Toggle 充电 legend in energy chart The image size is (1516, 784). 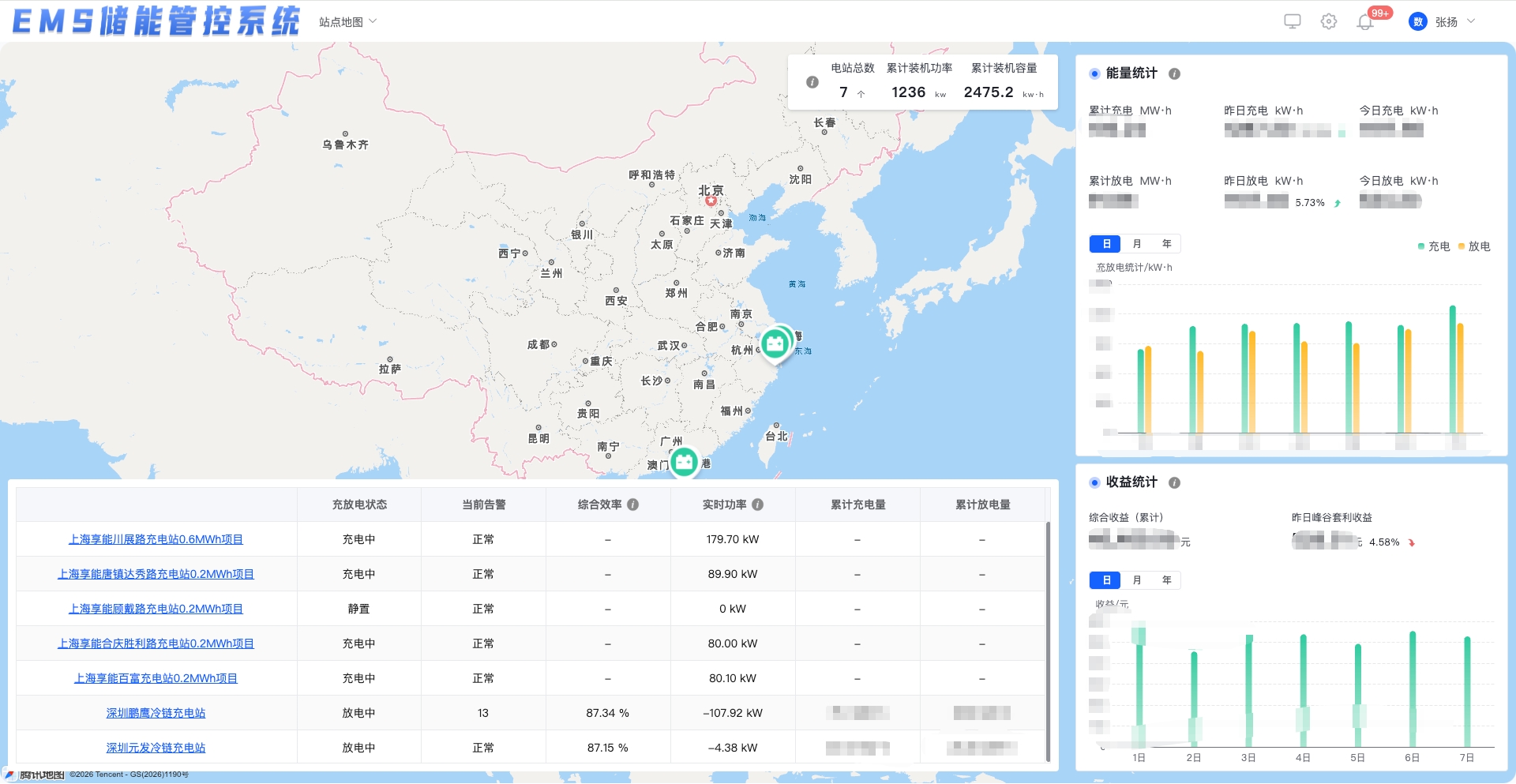[x=1434, y=246]
